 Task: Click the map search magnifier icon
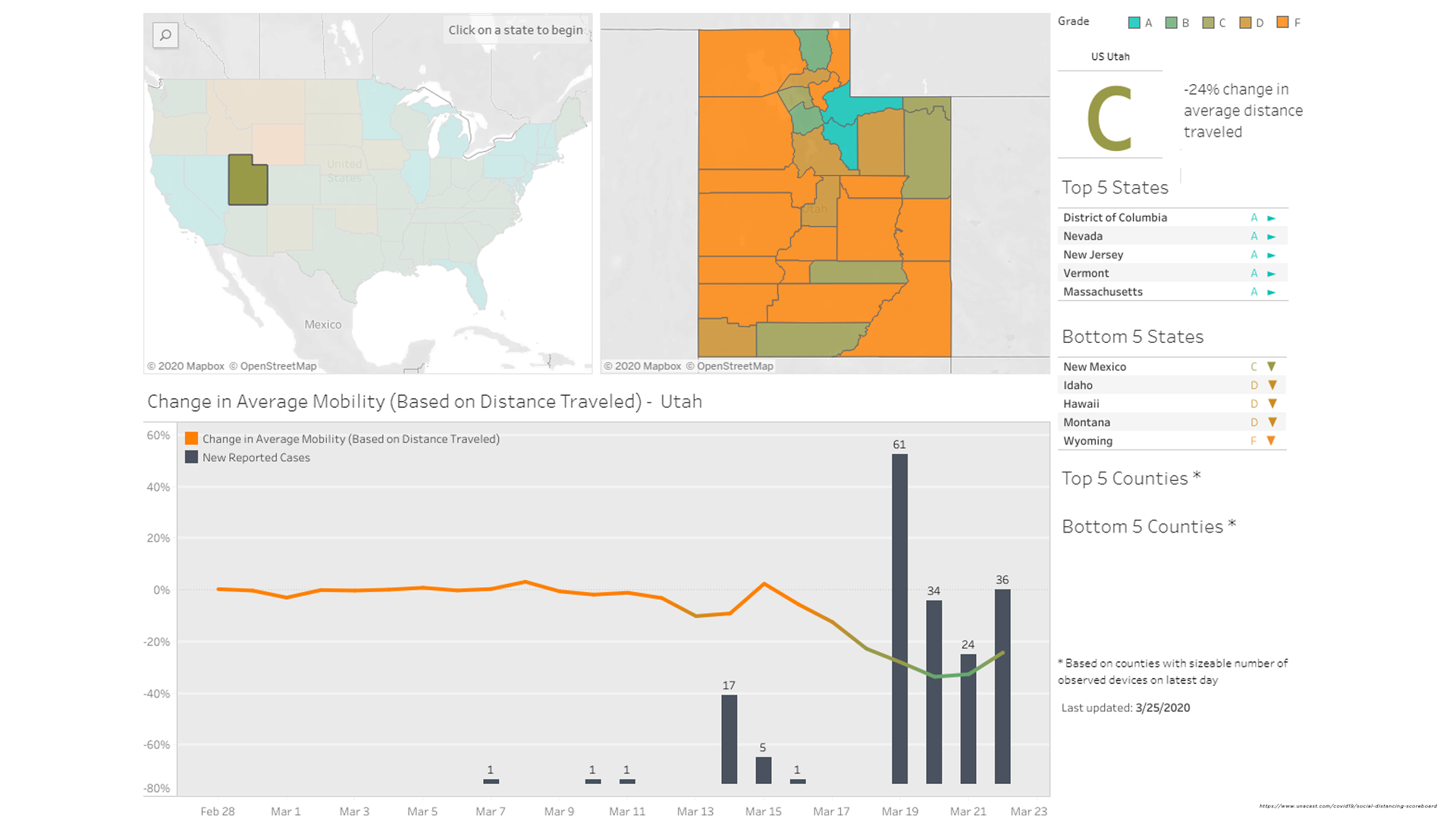pyautogui.click(x=165, y=35)
